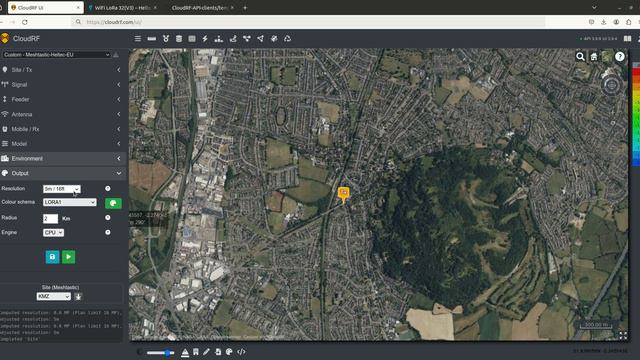Click the mesh nodes icon
Viewport: 640px width, 360px height.
(x=247, y=39)
